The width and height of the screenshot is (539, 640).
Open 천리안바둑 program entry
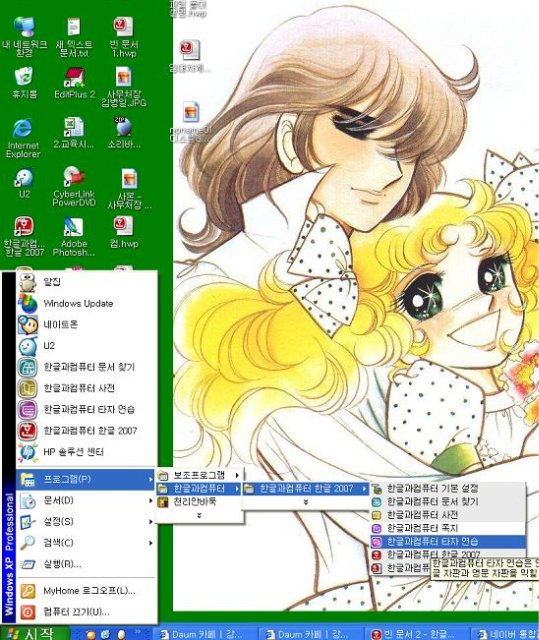pyautogui.click(x=200, y=502)
